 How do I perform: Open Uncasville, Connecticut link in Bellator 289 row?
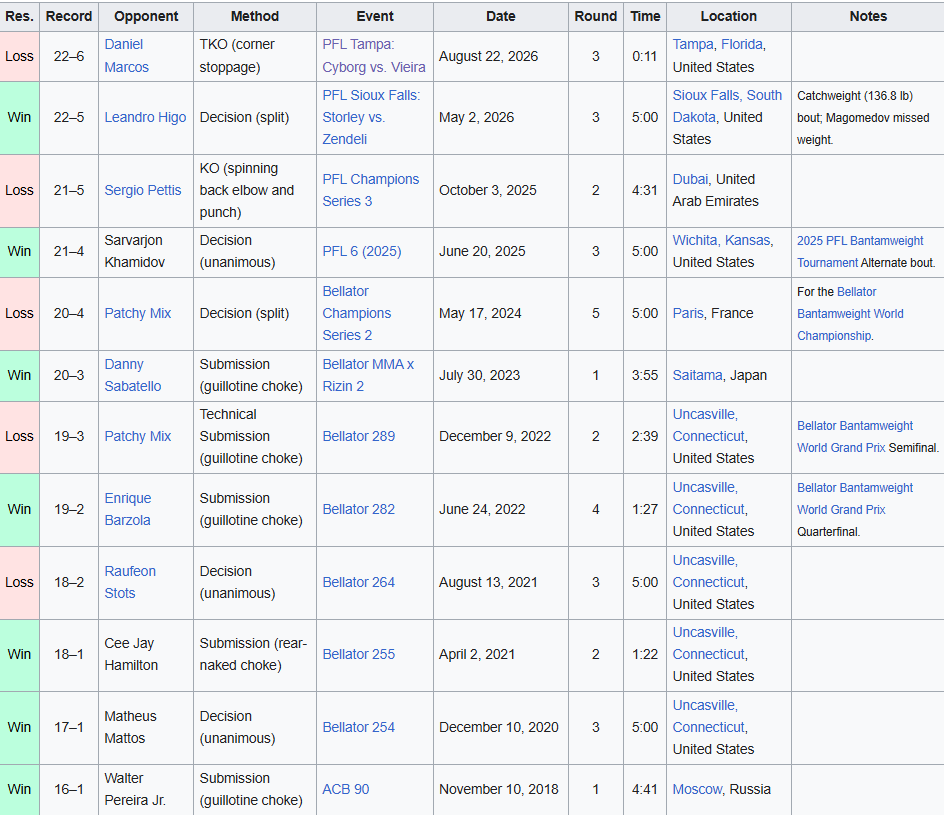(x=709, y=425)
